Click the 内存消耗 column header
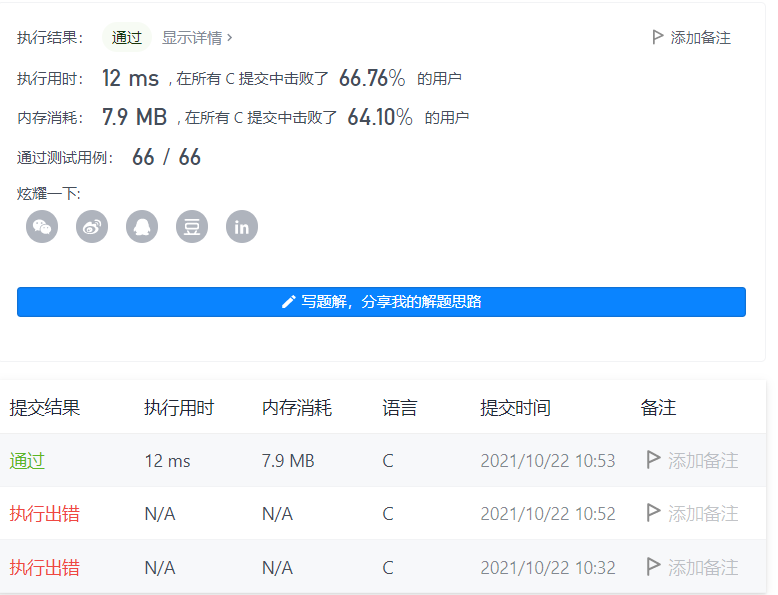778x595 pixels. 296,408
